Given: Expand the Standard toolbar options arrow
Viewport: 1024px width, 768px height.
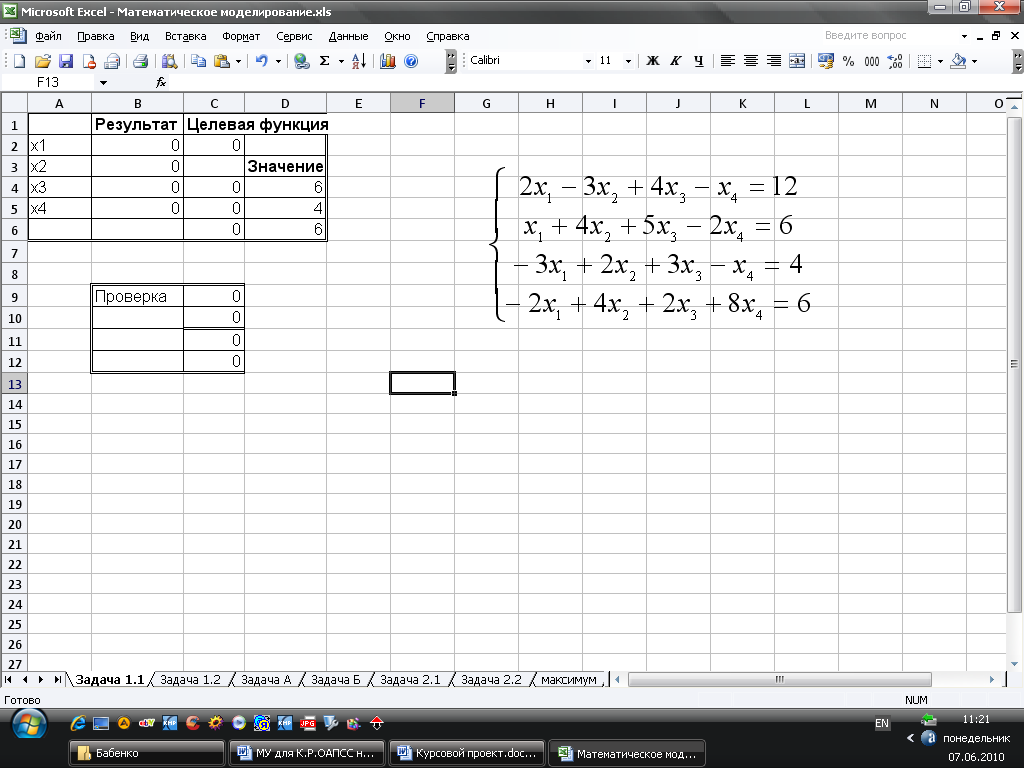Looking at the screenshot, I should click(x=451, y=61).
